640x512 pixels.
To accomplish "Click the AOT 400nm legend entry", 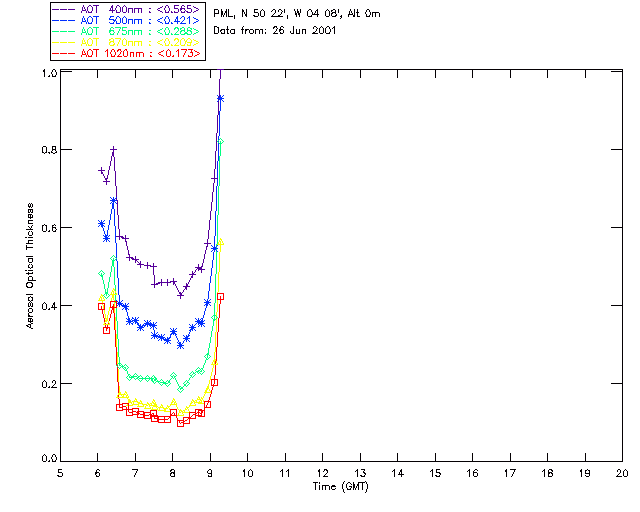I will [127, 9].
